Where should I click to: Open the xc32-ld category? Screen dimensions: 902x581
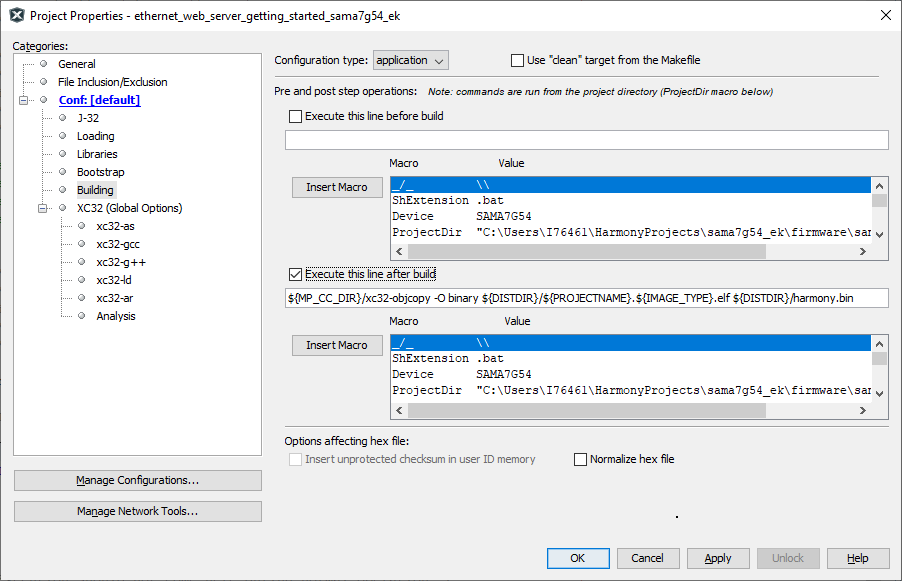[x=114, y=280]
